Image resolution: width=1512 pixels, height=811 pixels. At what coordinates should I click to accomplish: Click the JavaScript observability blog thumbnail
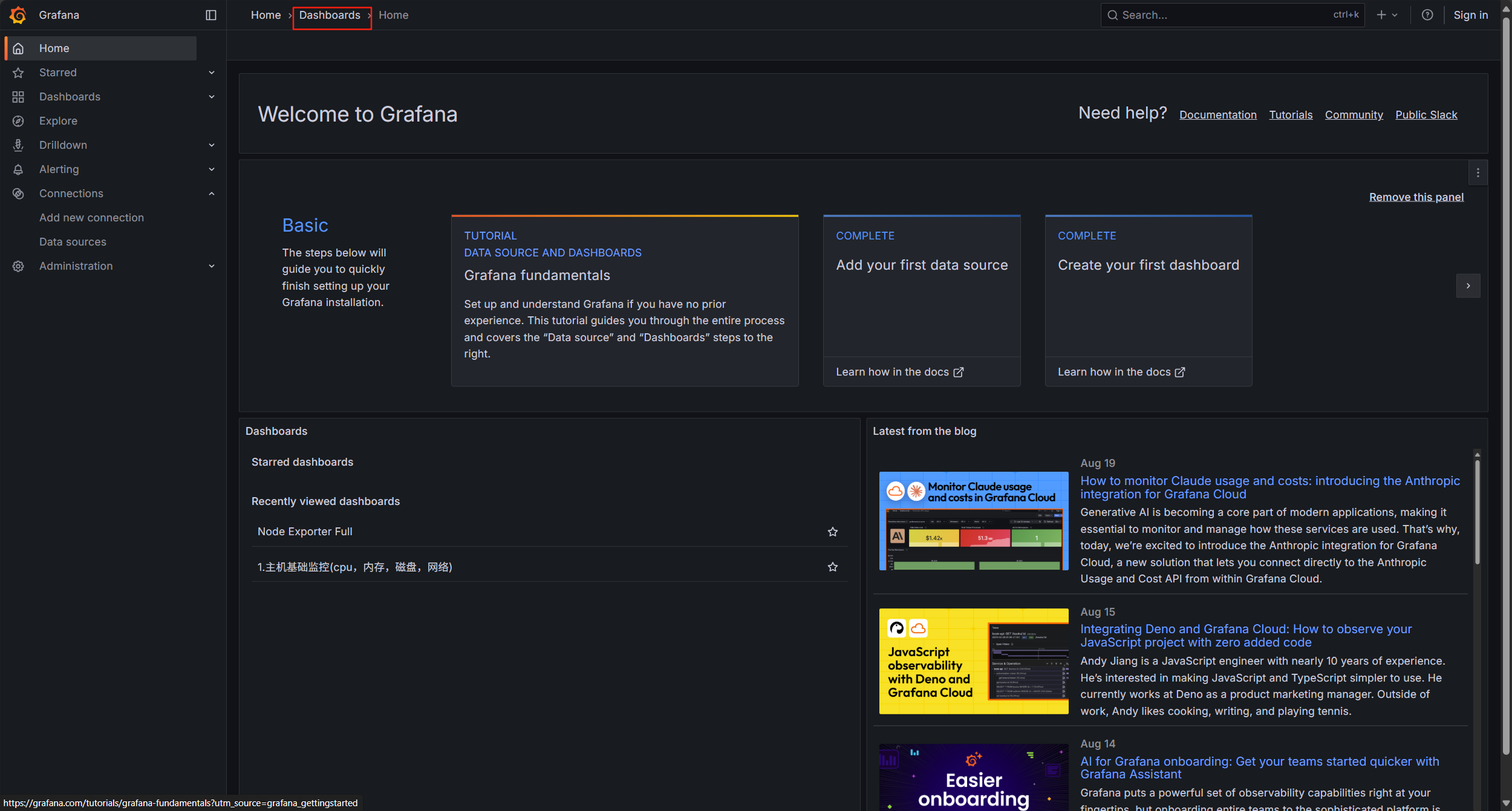[x=973, y=661]
